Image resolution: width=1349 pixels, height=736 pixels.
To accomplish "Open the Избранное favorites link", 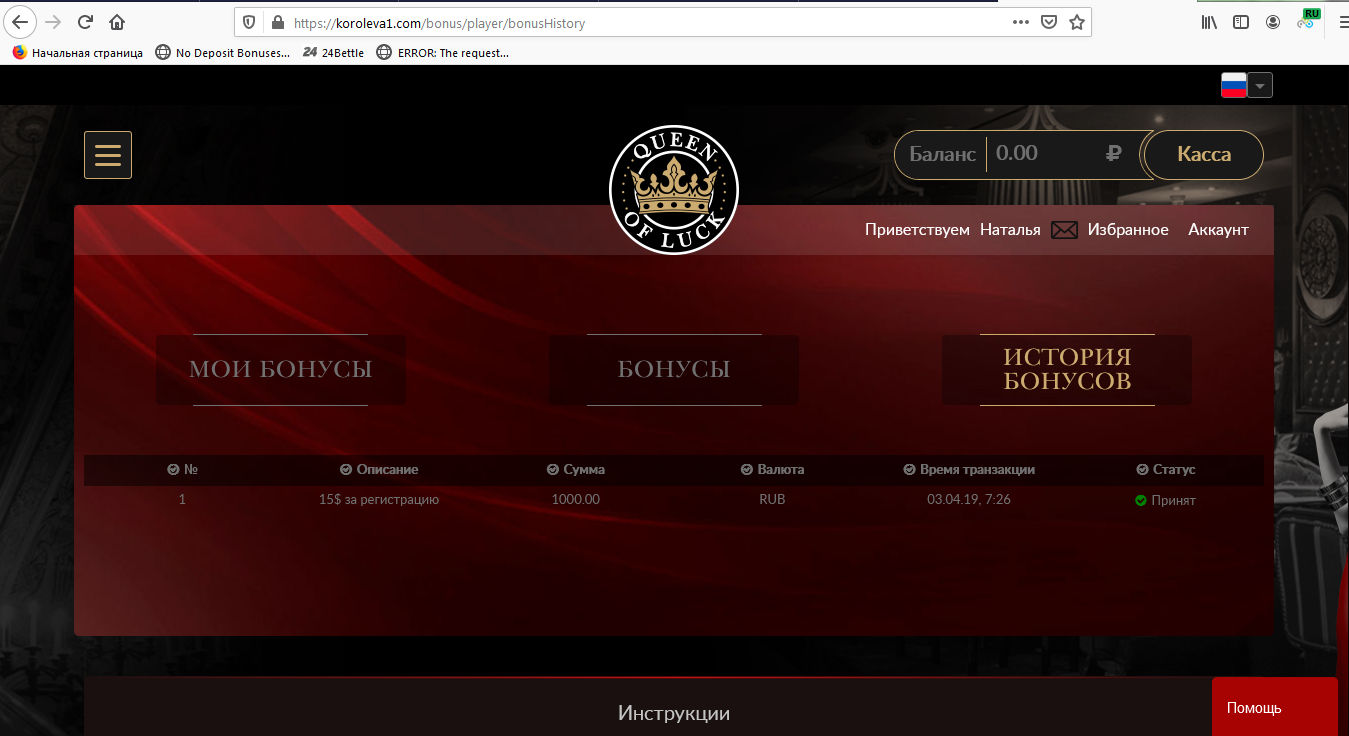I will point(1128,230).
